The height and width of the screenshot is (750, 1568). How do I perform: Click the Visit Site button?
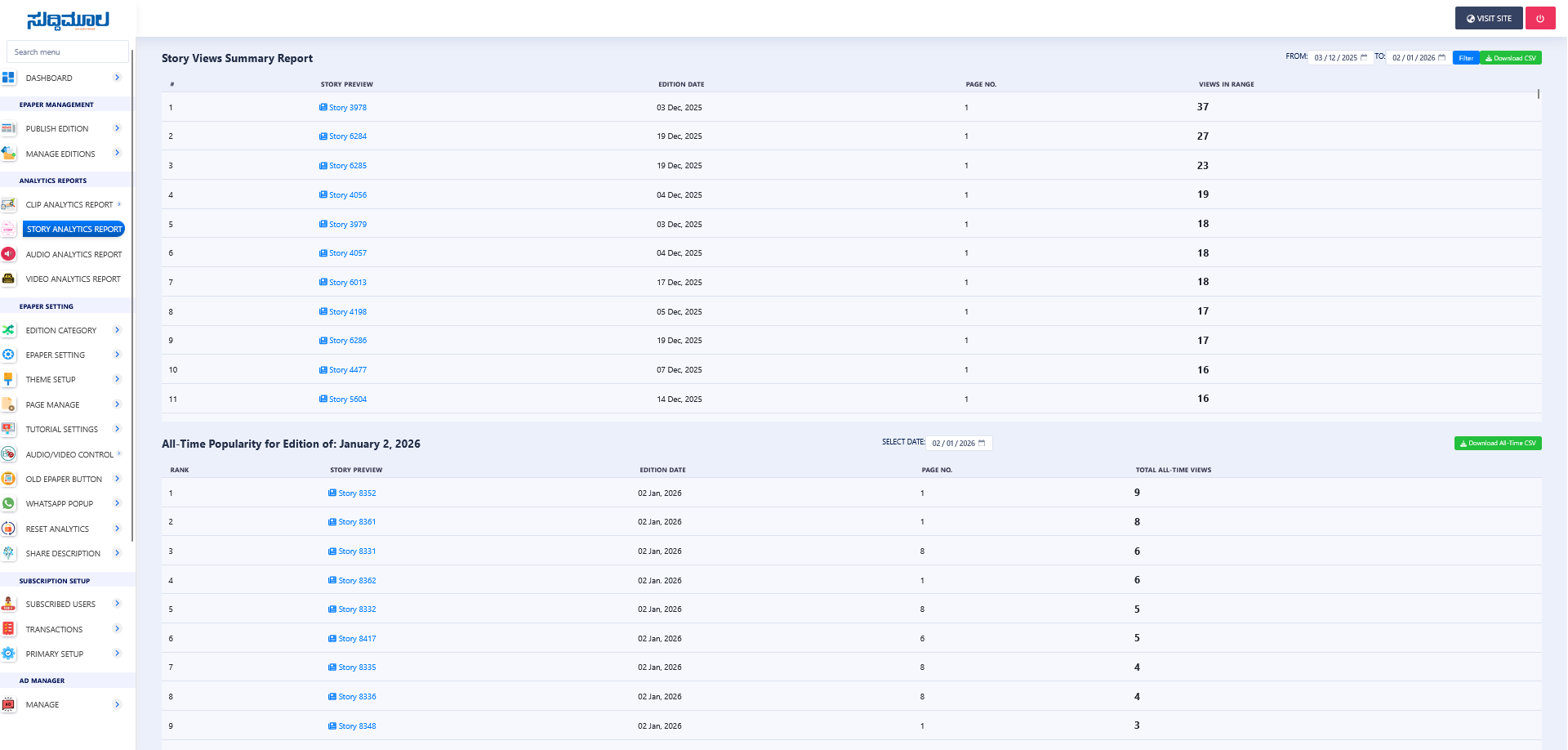point(1488,17)
